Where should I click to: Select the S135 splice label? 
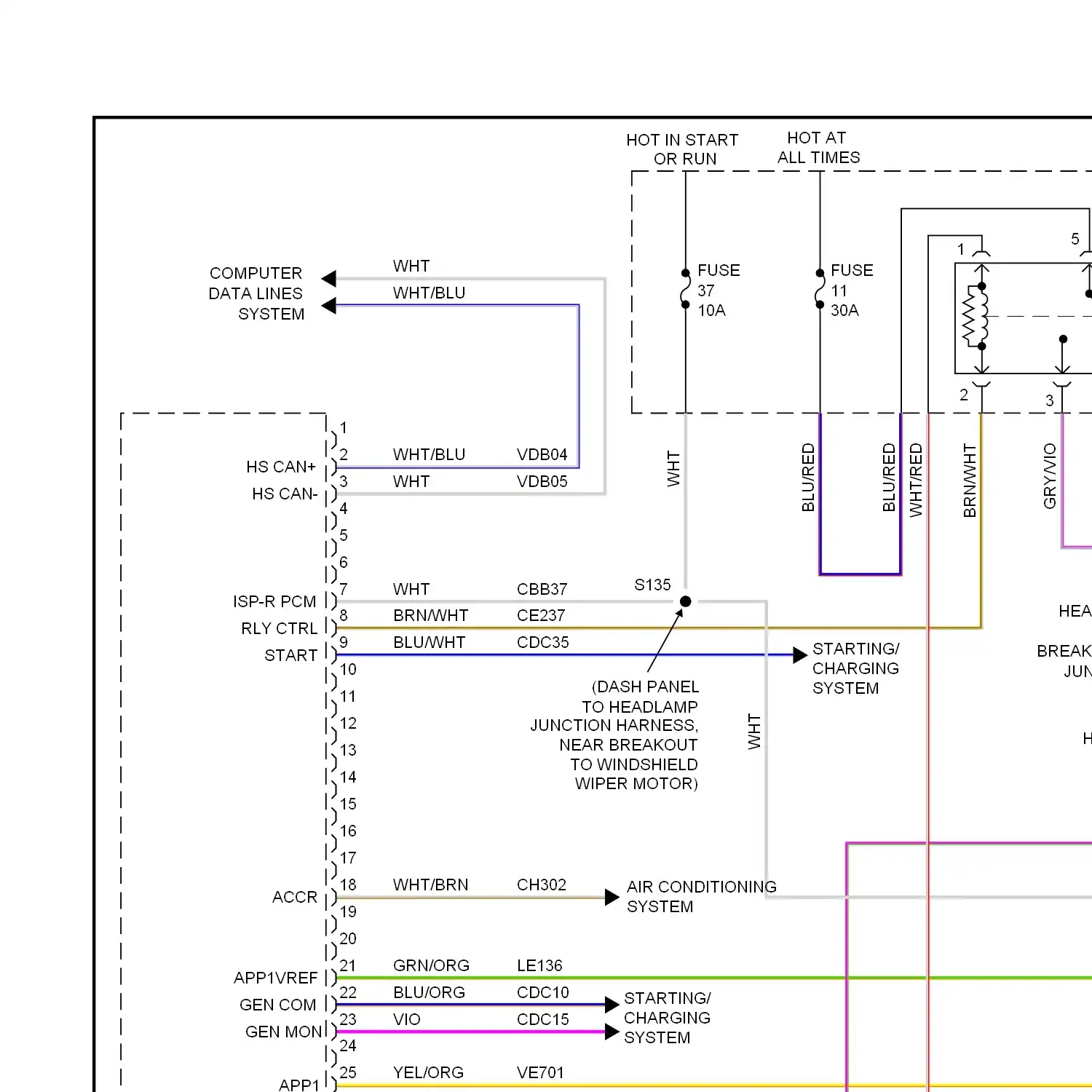point(652,585)
